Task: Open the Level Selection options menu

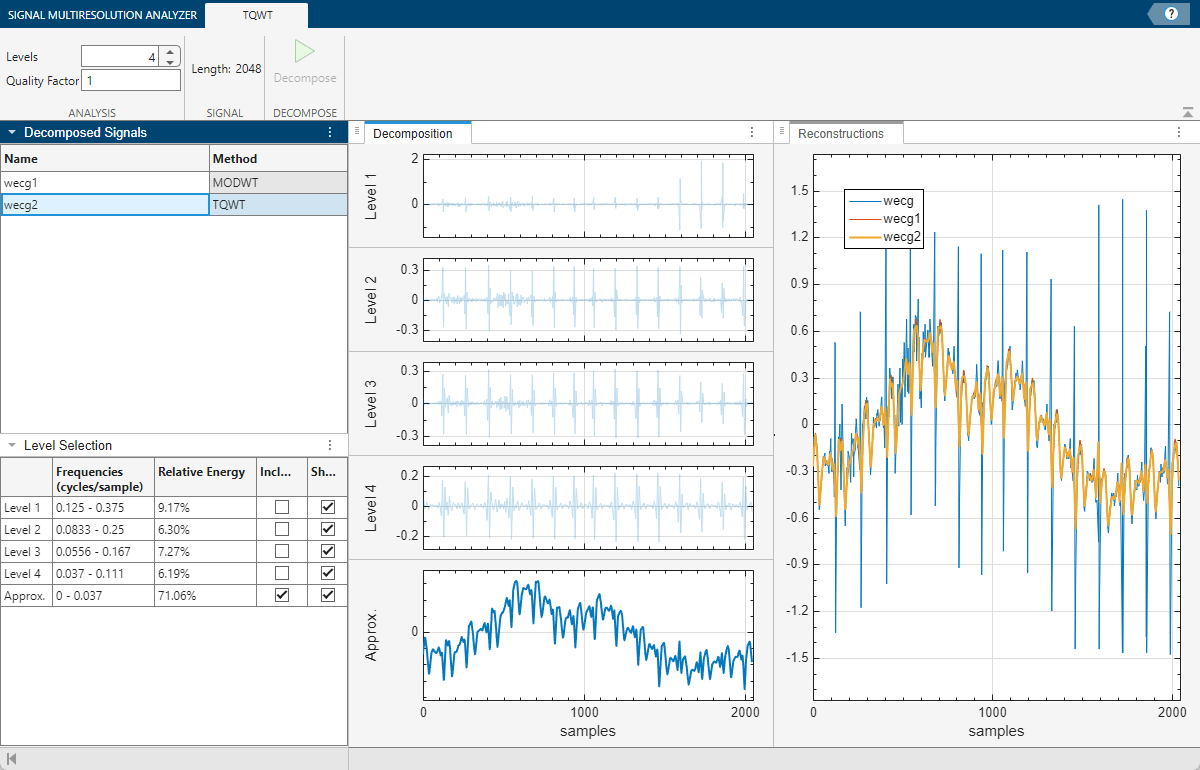Action: click(332, 445)
